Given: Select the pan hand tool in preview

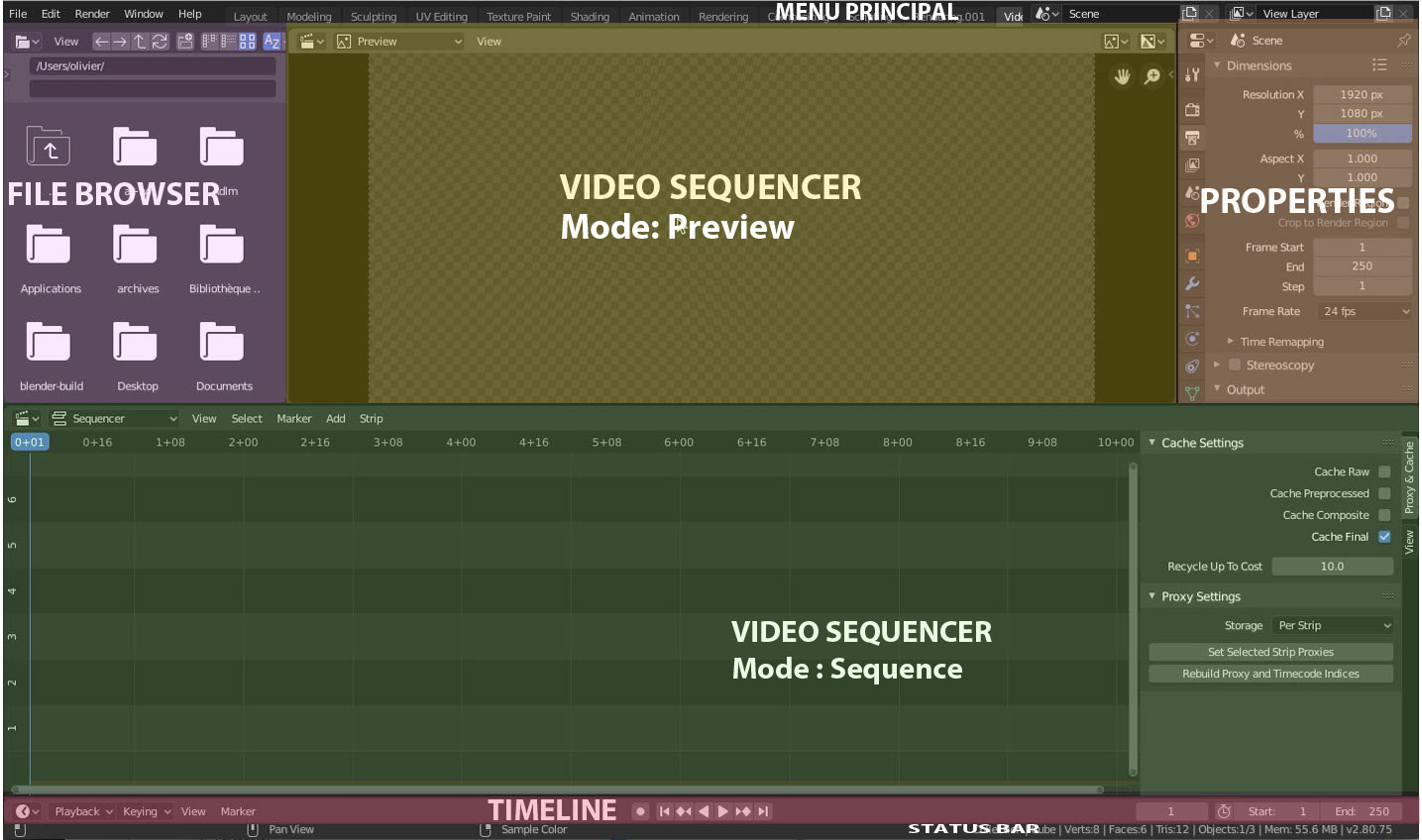Looking at the screenshot, I should 1122,76.
